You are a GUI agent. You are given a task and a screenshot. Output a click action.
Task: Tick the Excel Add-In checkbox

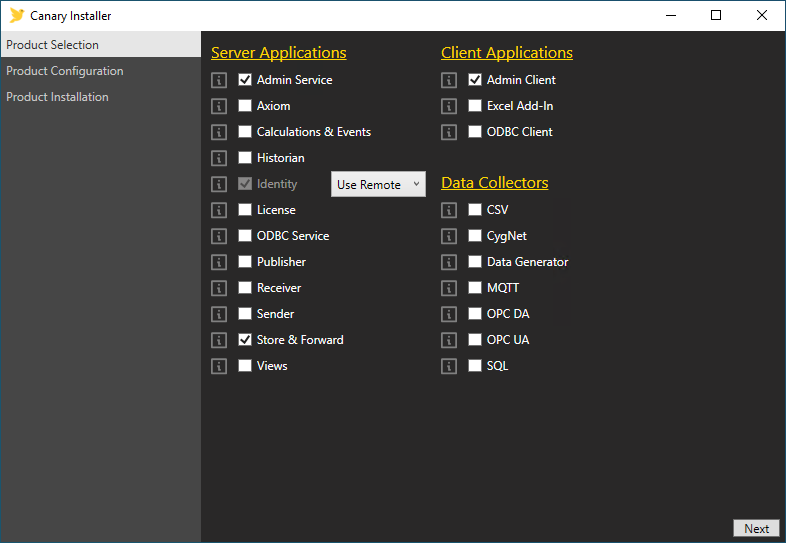coord(475,106)
